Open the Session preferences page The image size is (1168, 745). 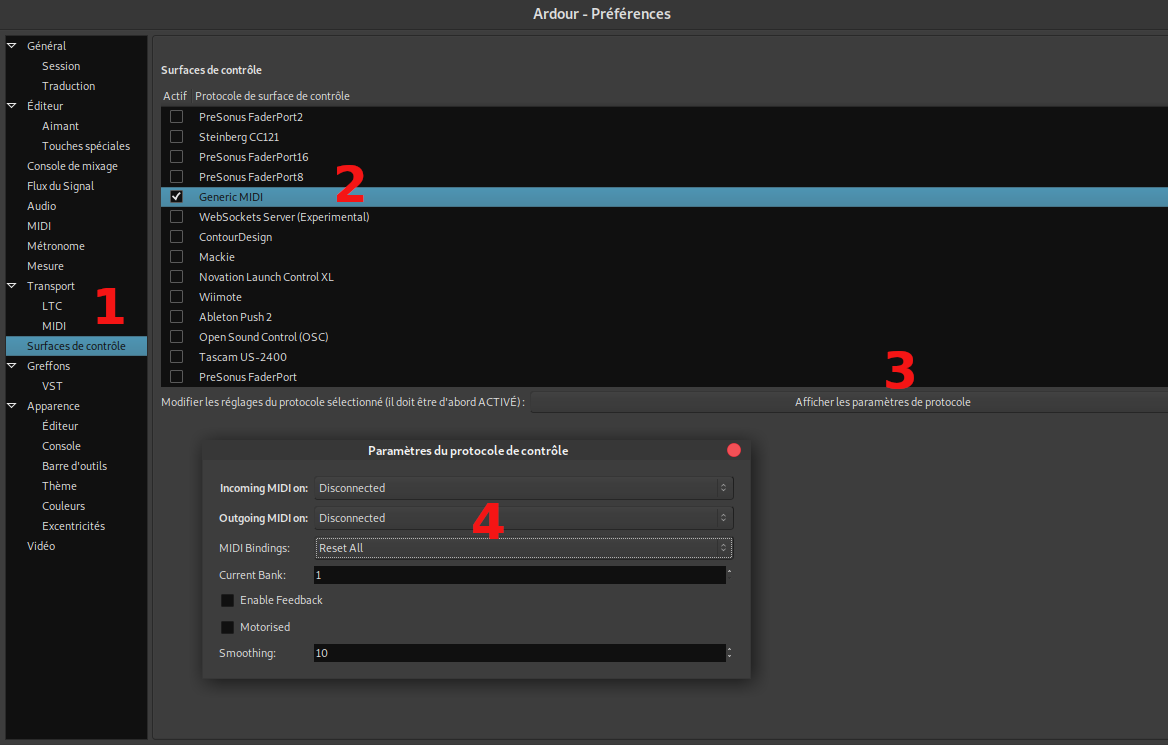pyautogui.click(x=61, y=66)
